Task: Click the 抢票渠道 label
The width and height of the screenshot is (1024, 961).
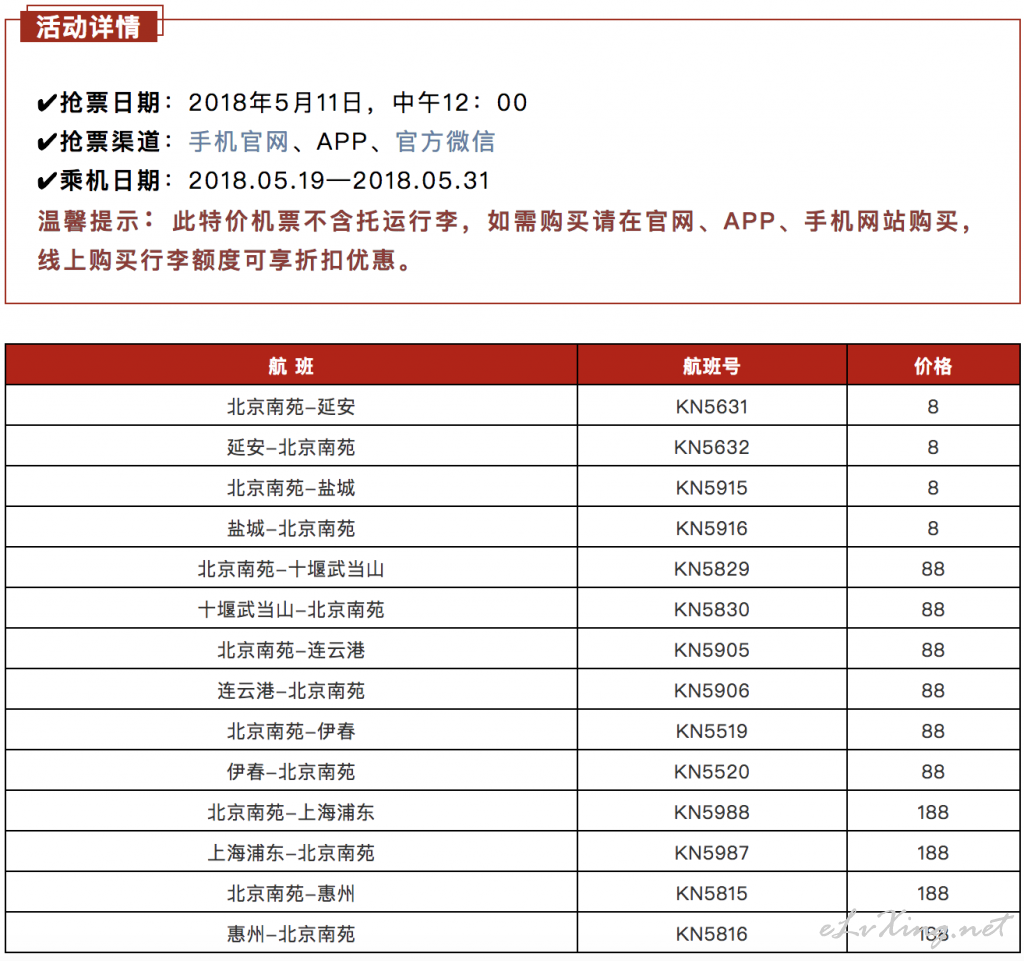Action: tap(110, 141)
